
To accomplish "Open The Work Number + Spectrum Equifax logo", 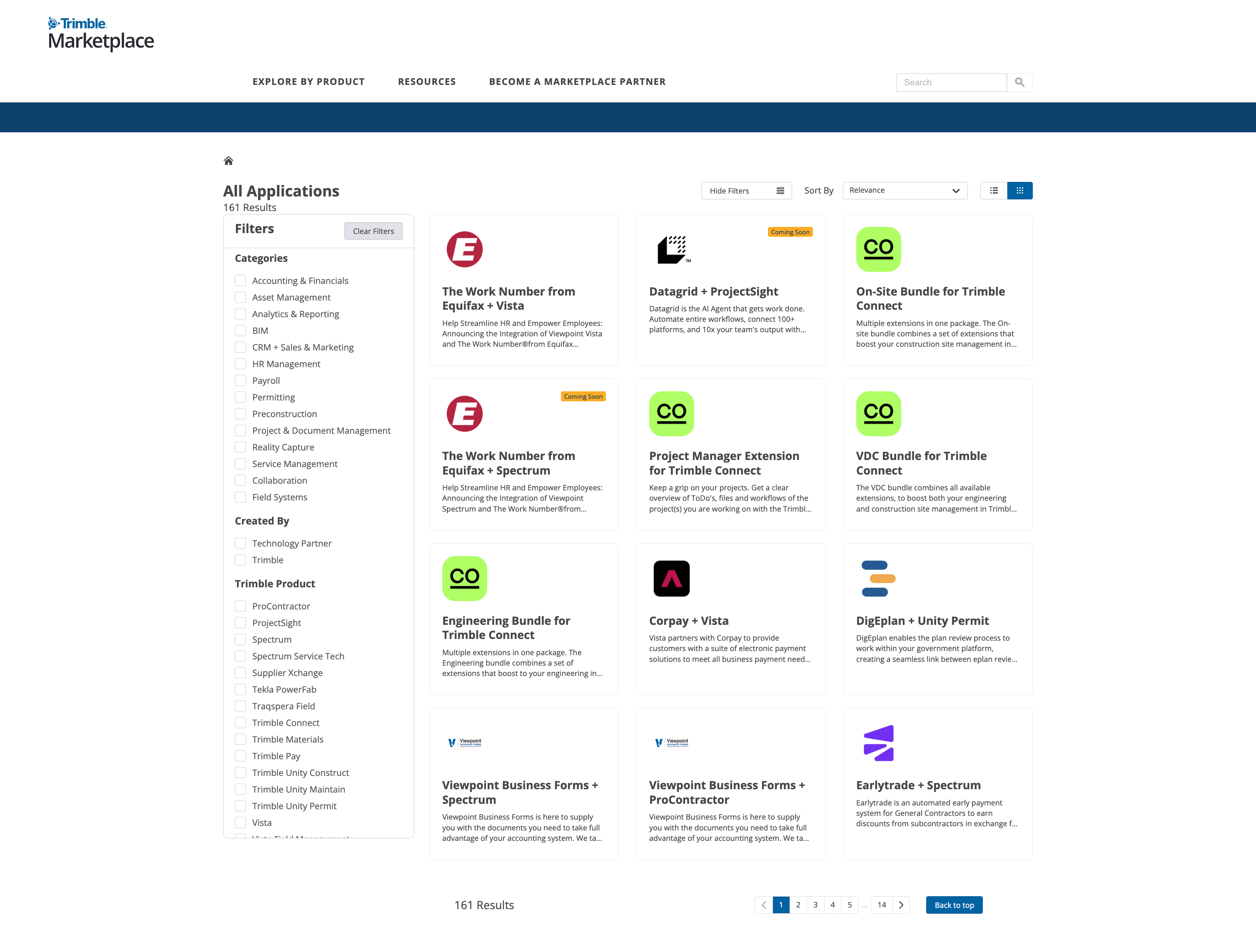I will (x=464, y=414).
